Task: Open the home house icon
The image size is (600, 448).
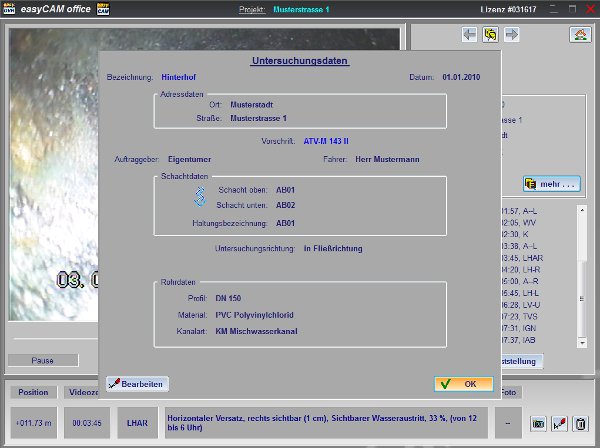Action: (579, 35)
